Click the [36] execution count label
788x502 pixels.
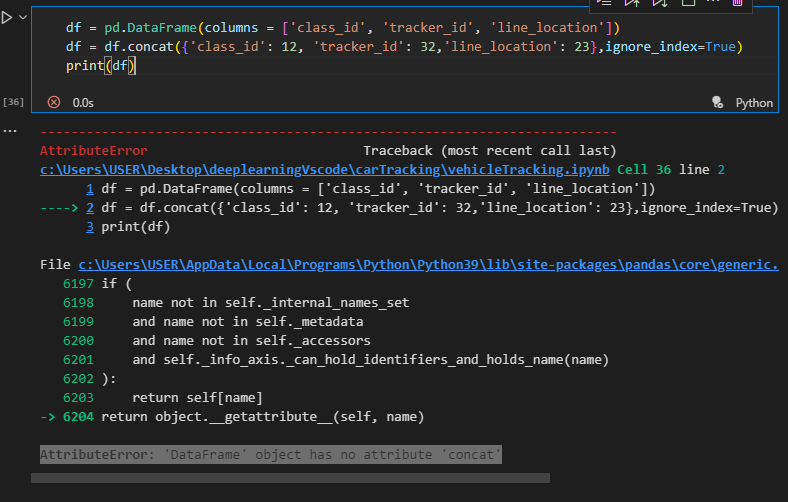13,102
